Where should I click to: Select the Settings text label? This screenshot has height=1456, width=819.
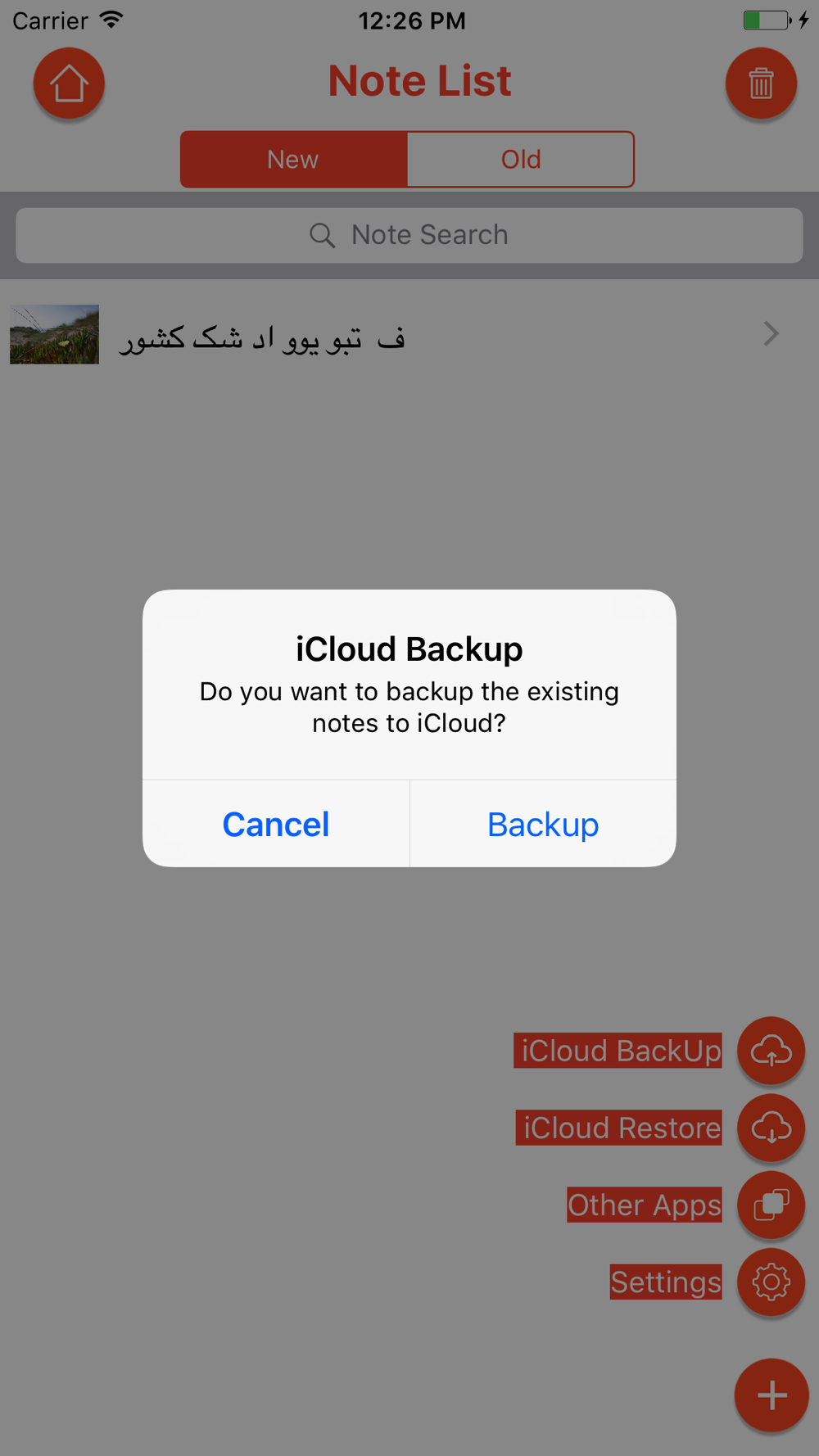pyautogui.click(x=666, y=1282)
